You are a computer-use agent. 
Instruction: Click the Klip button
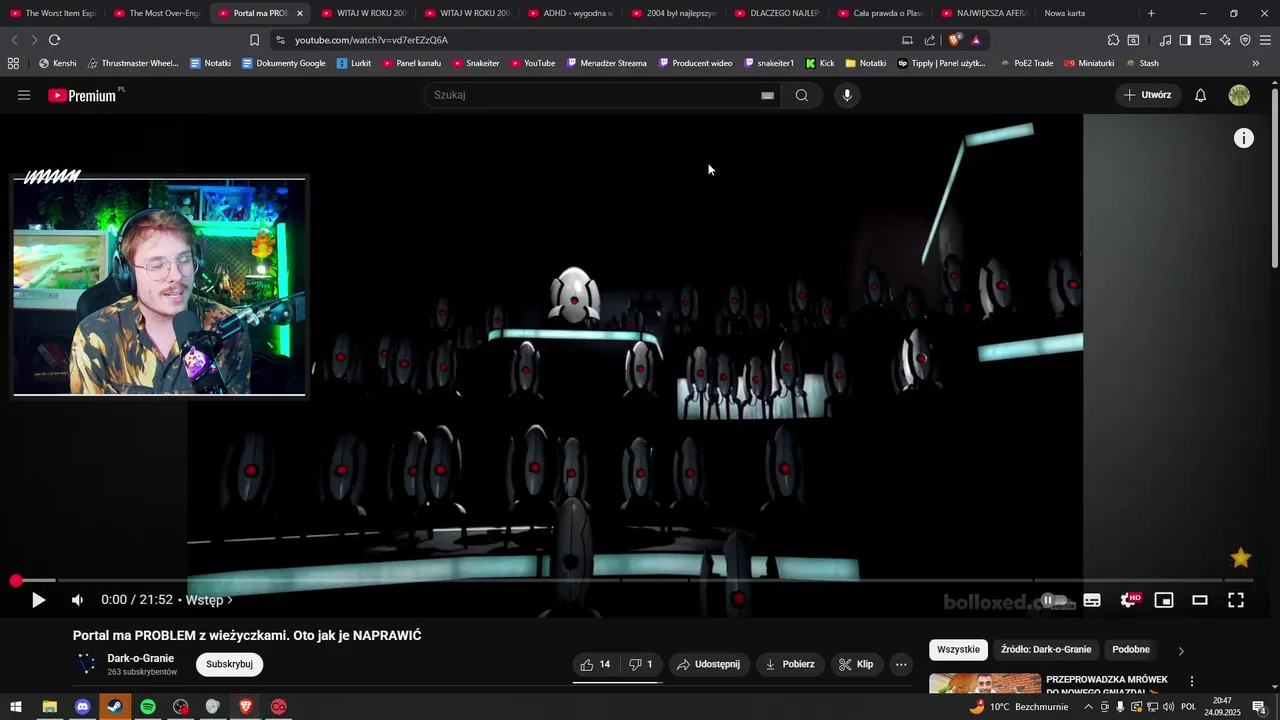tap(856, 664)
